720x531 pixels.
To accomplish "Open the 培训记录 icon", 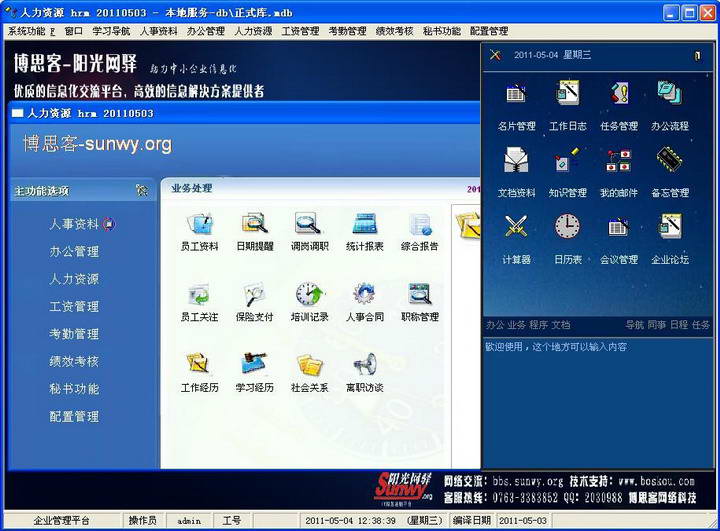I will [309, 294].
